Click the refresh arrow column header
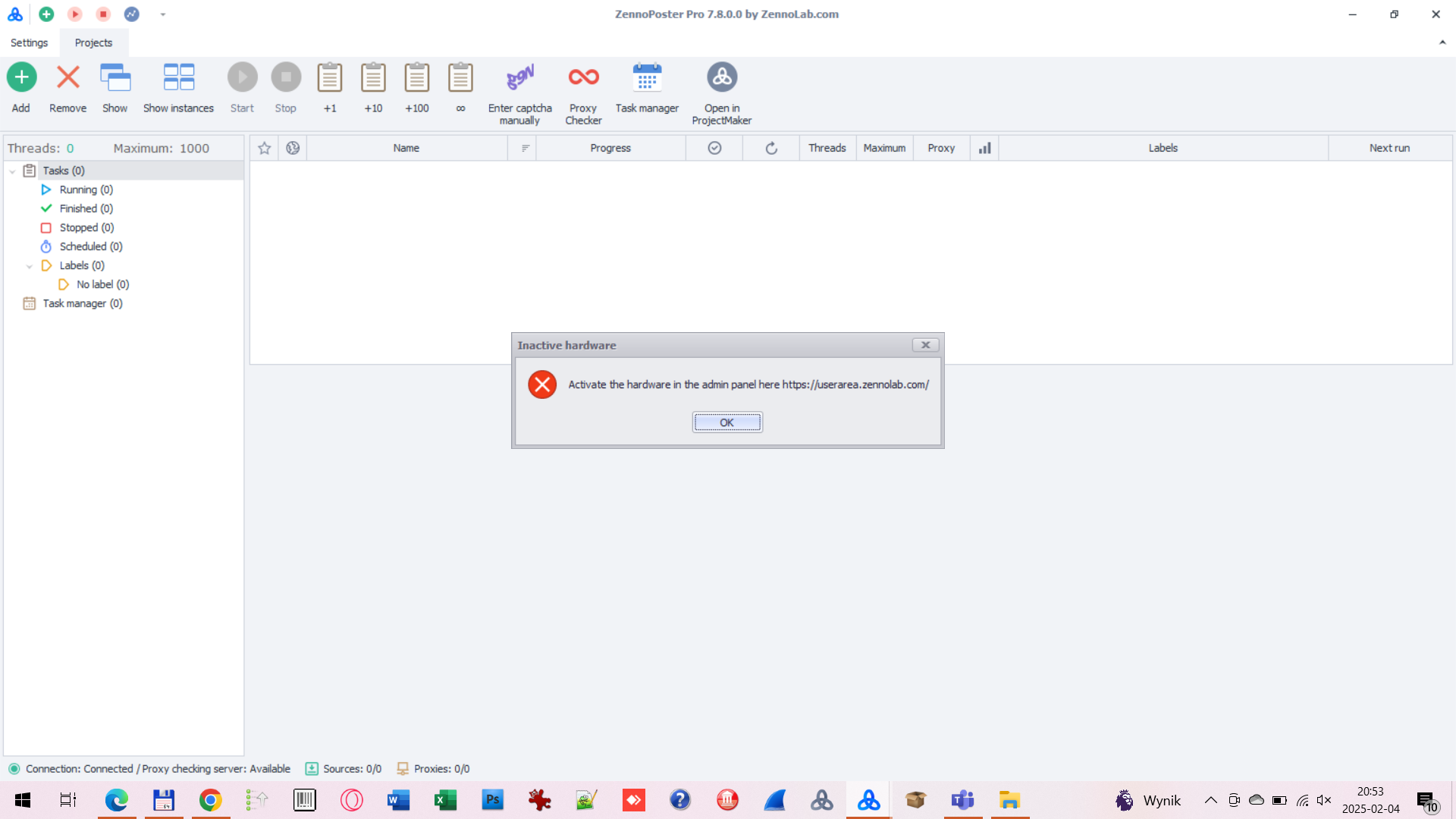1456x819 pixels. point(771,148)
